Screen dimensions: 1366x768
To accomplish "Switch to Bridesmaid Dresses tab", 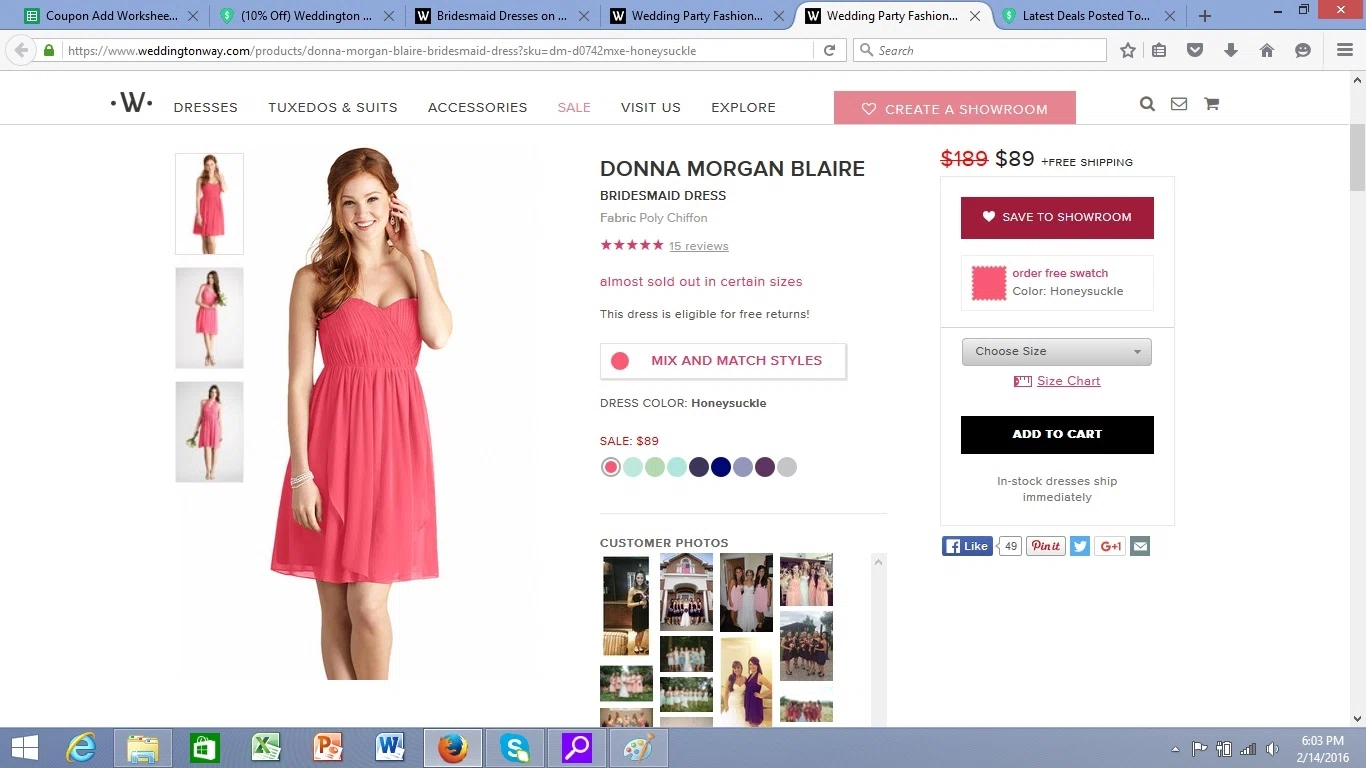I will coord(500,16).
